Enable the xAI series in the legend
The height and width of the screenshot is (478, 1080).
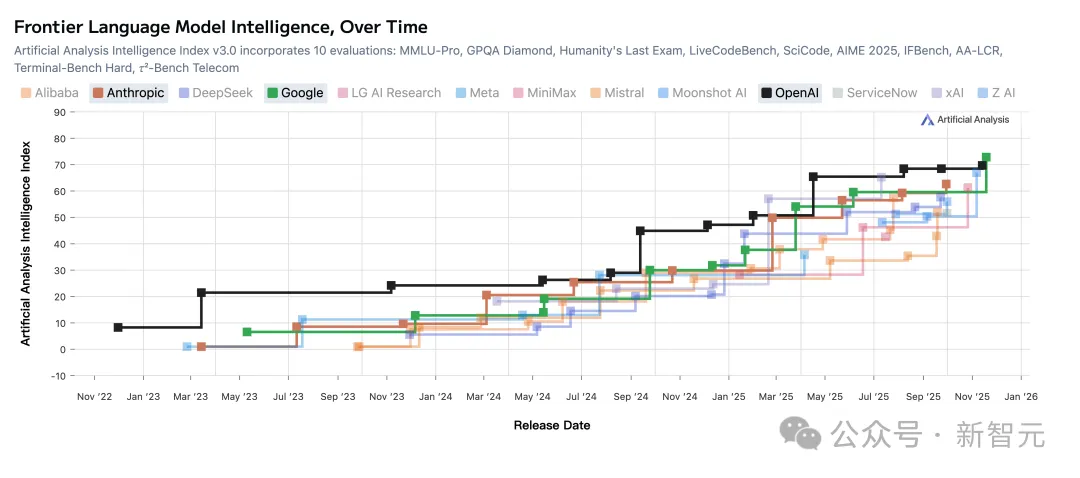(947, 93)
